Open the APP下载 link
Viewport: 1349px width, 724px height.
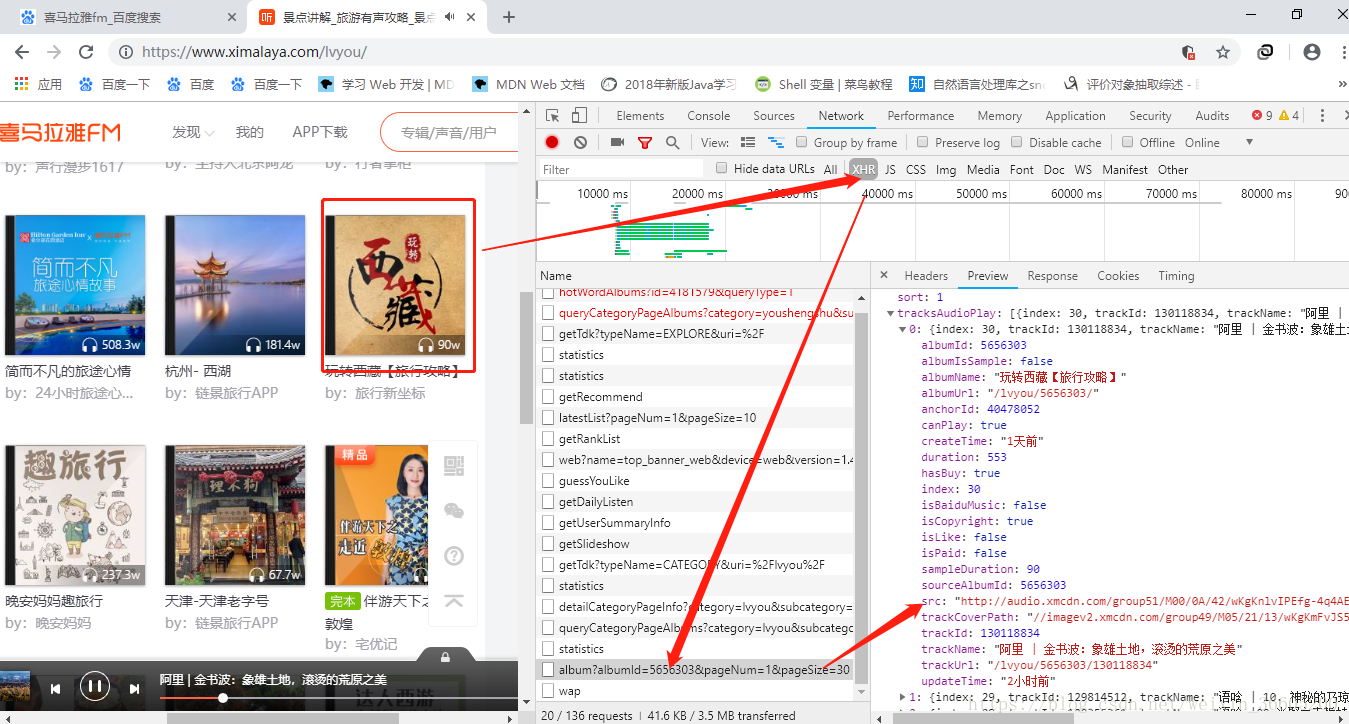[320, 132]
